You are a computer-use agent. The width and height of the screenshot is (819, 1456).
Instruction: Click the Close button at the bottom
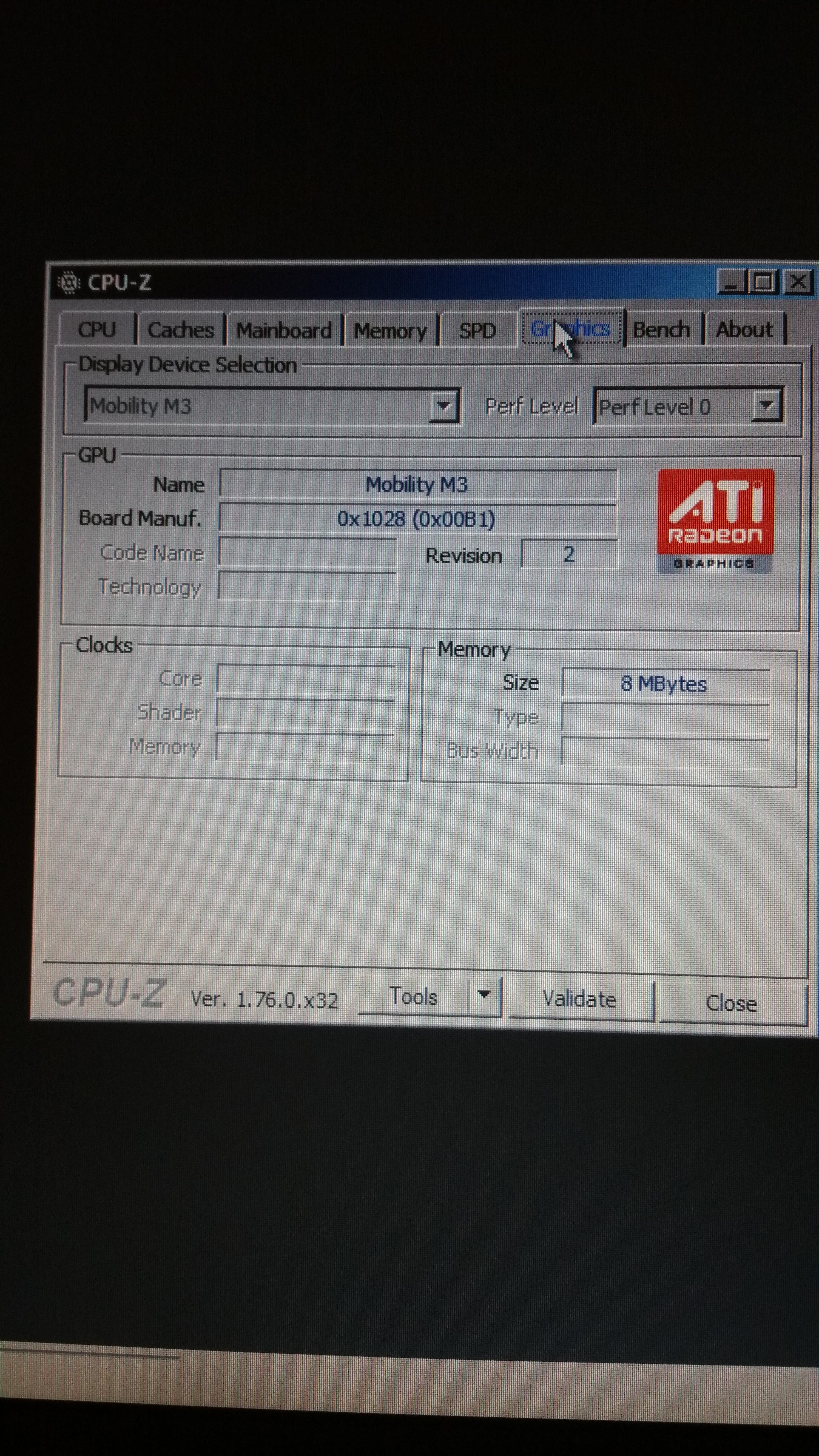tap(731, 1003)
